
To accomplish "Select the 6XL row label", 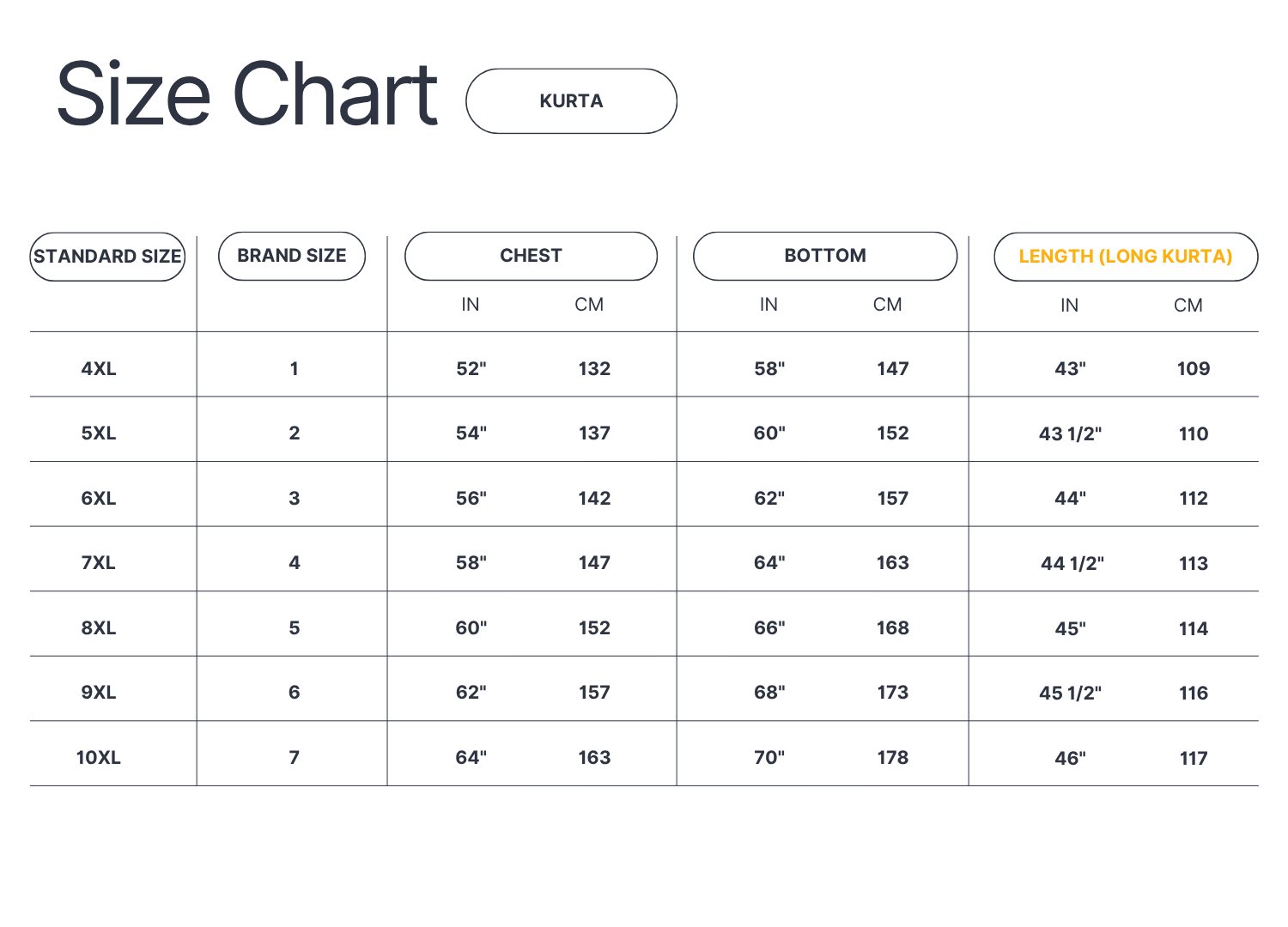I will point(99,499).
